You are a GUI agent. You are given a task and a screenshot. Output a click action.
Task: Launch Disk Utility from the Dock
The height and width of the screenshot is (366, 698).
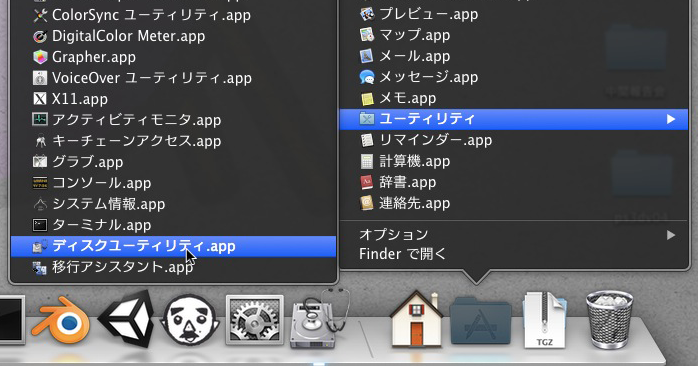319,318
